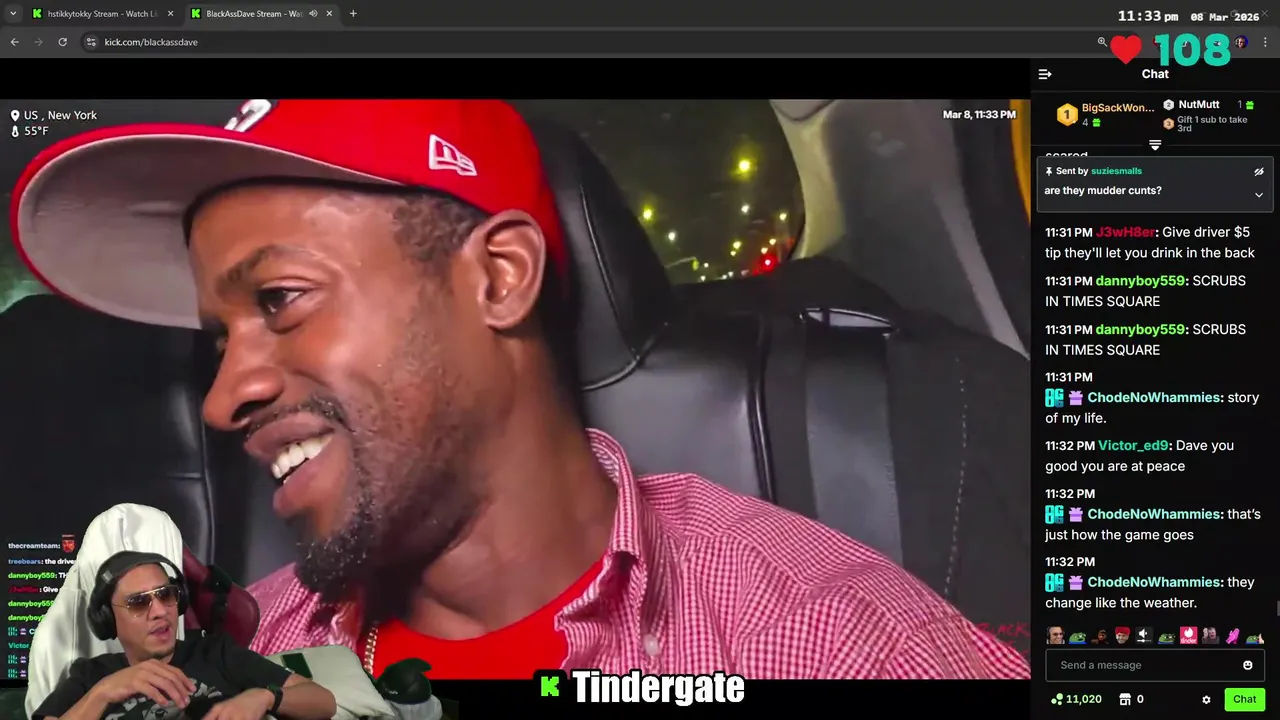Reload the current page
The width and height of the screenshot is (1280, 720).
(x=62, y=42)
